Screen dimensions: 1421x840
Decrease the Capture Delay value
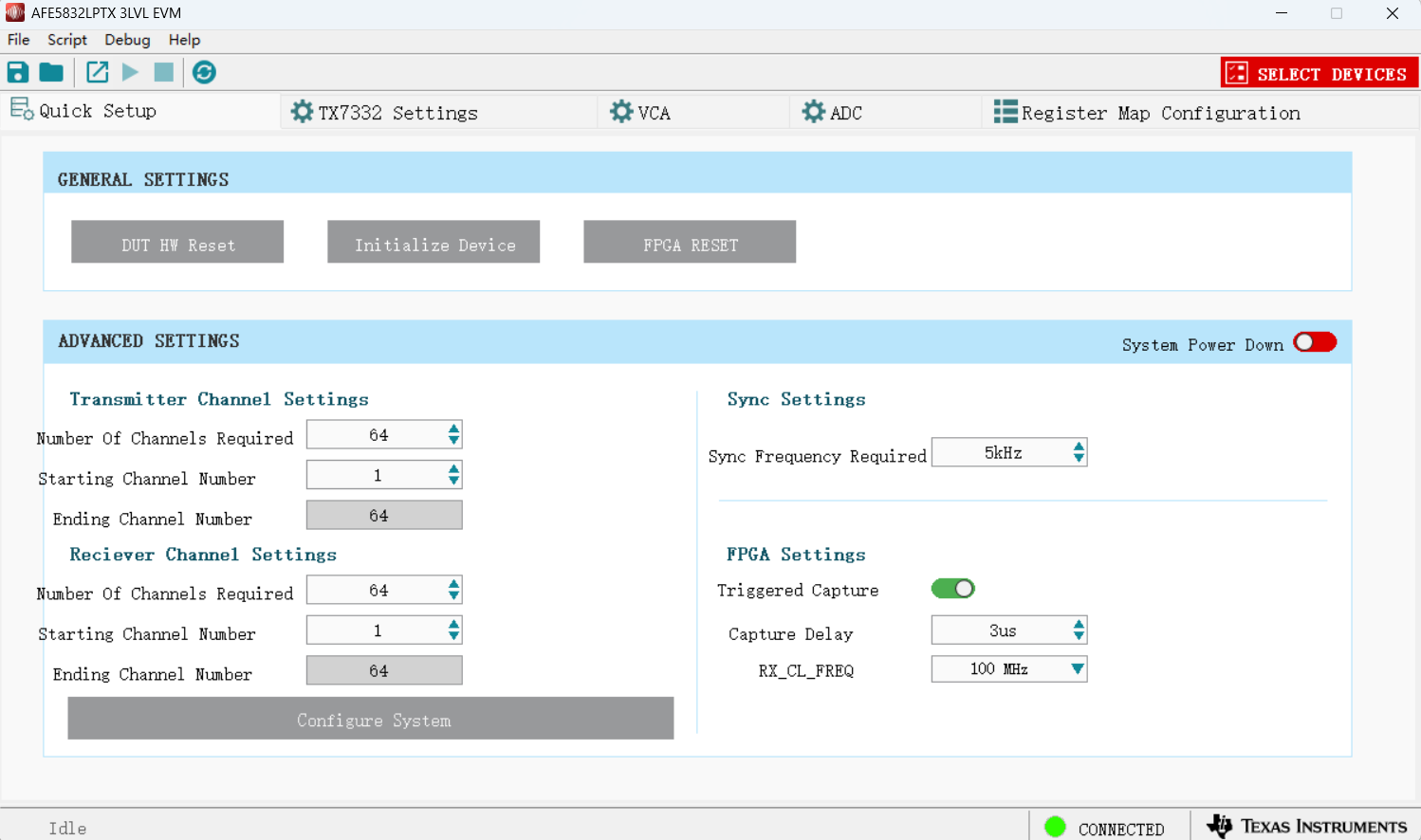coord(1079,636)
